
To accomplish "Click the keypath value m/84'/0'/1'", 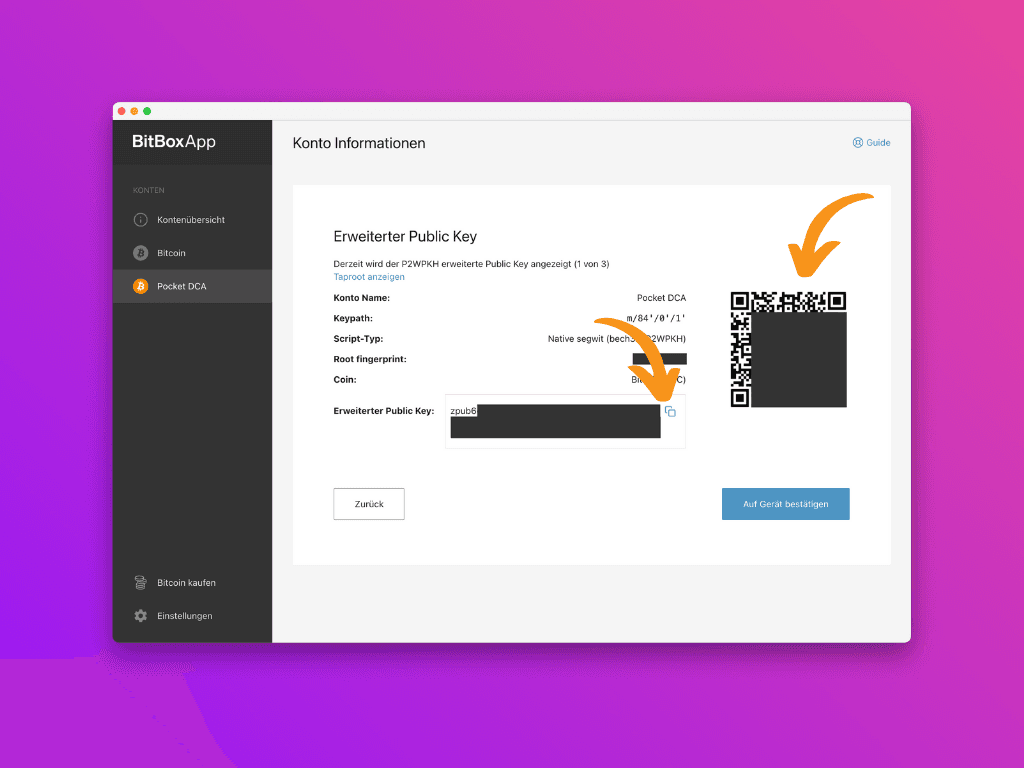I will click(656, 319).
